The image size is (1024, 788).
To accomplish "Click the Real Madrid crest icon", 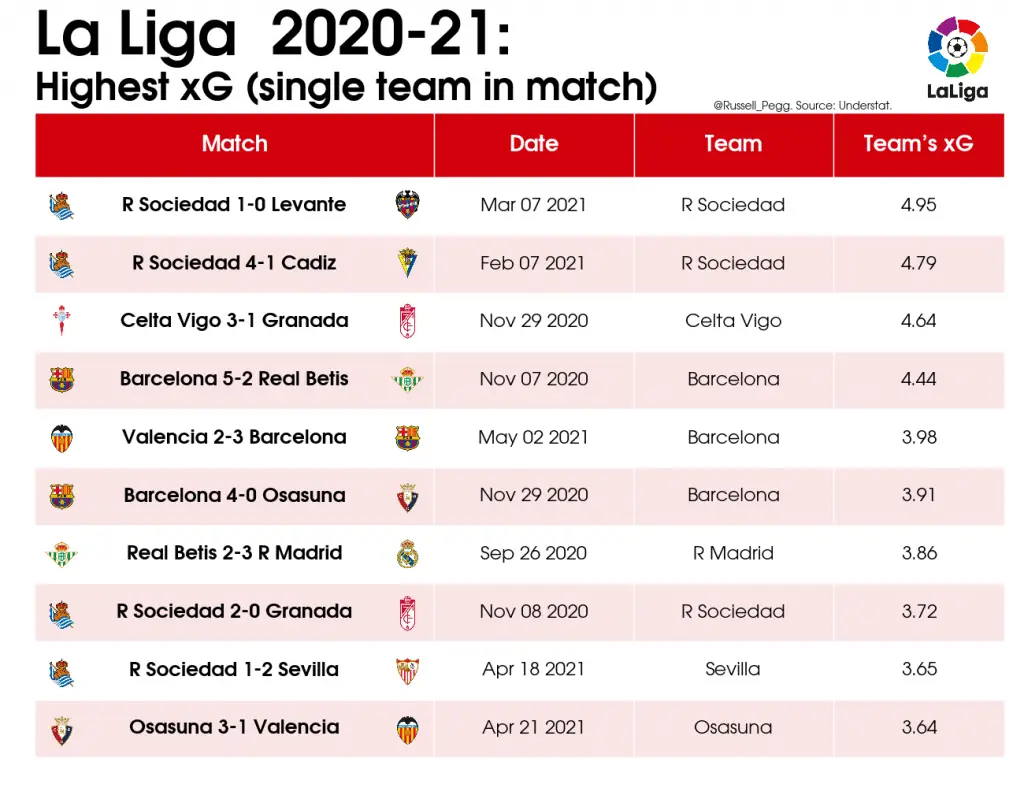I will tap(408, 553).
